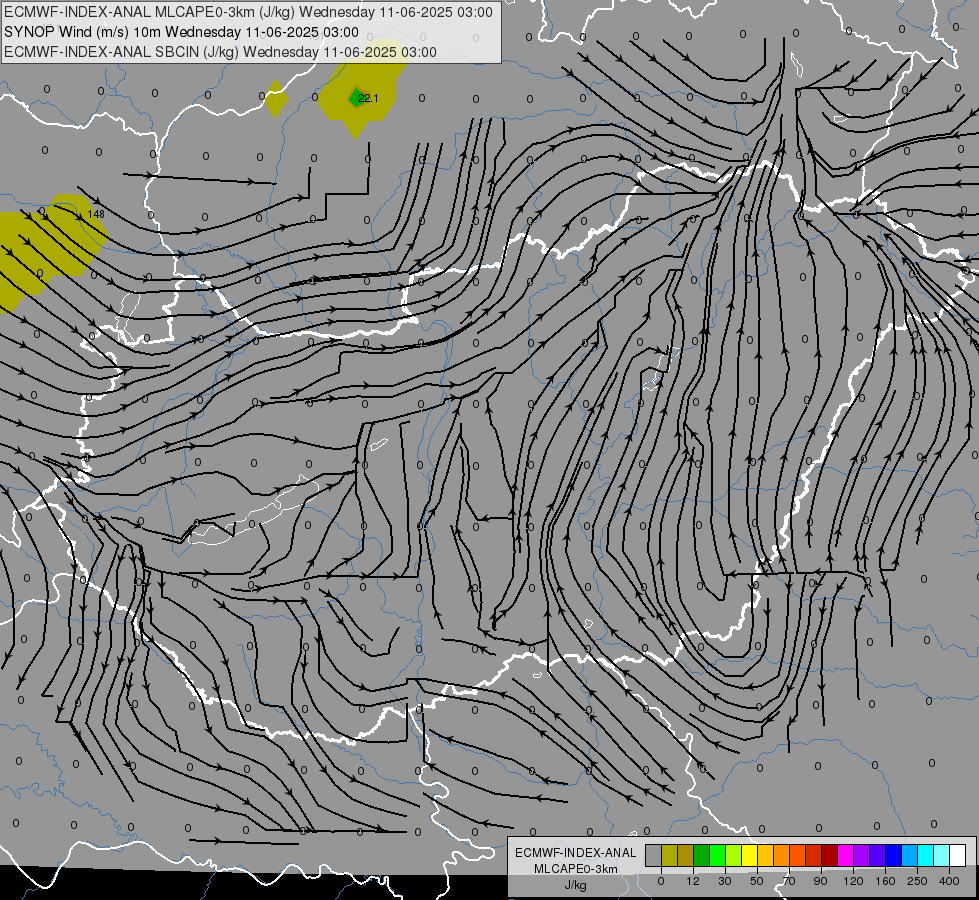Click the green diamond CAPE marker
Viewport: 979px width, 900px height.
[x=355, y=97]
